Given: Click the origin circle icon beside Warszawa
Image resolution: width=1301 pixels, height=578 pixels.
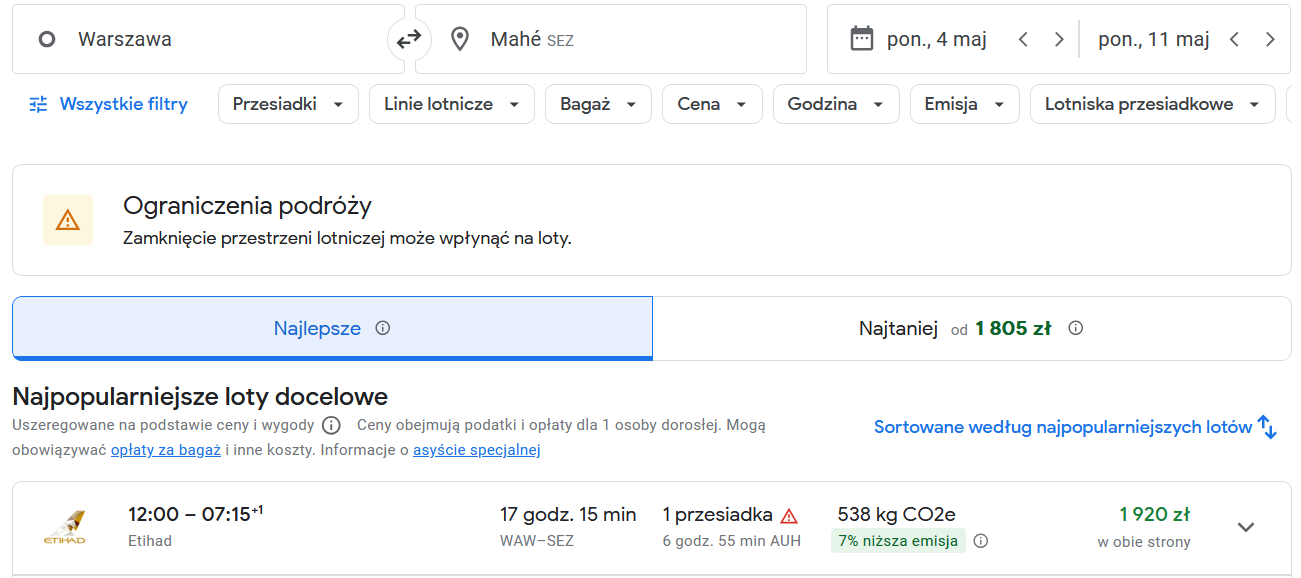Looking at the screenshot, I should coord(46,40).
